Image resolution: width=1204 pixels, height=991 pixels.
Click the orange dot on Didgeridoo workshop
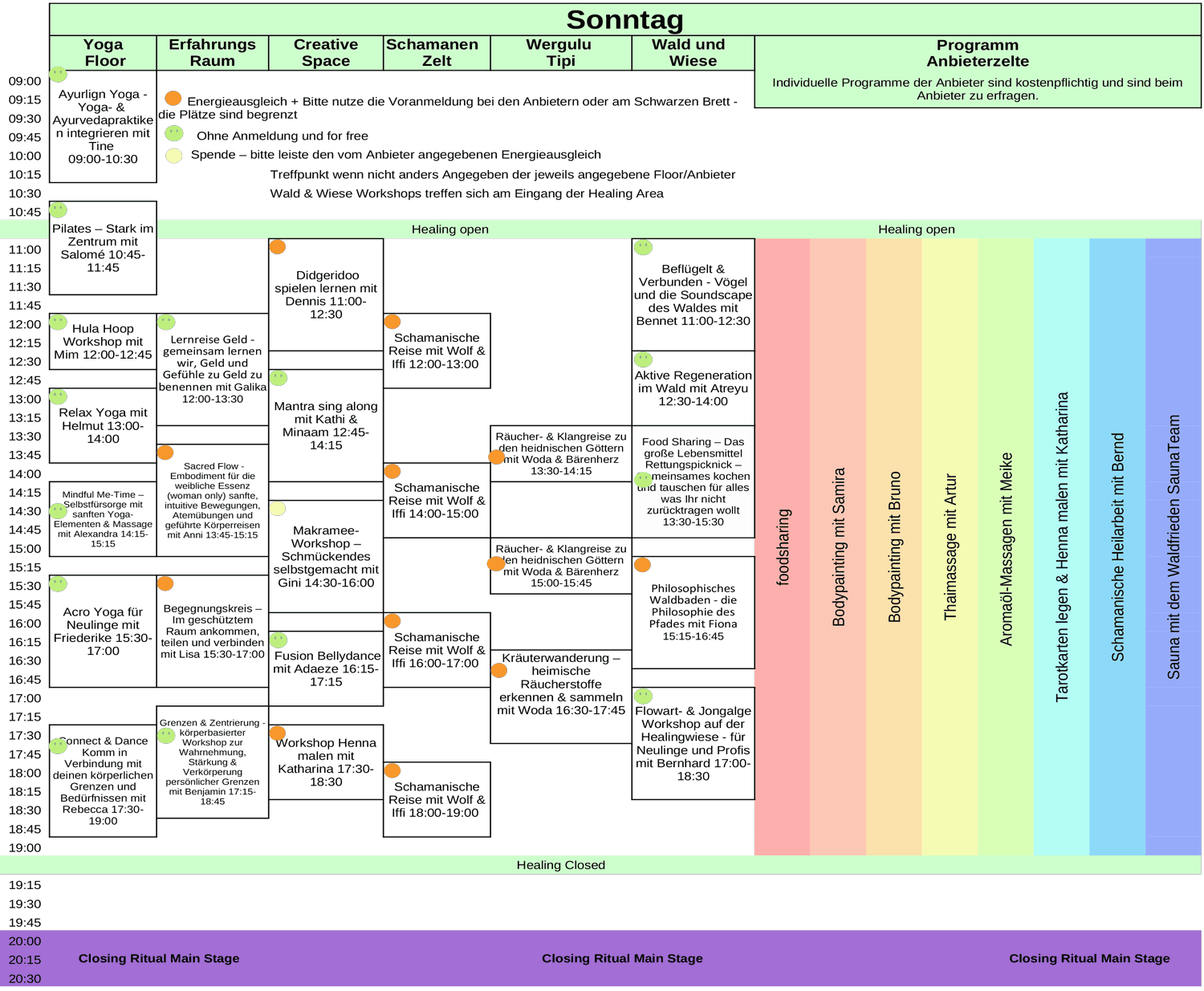[x=278, y=247]
